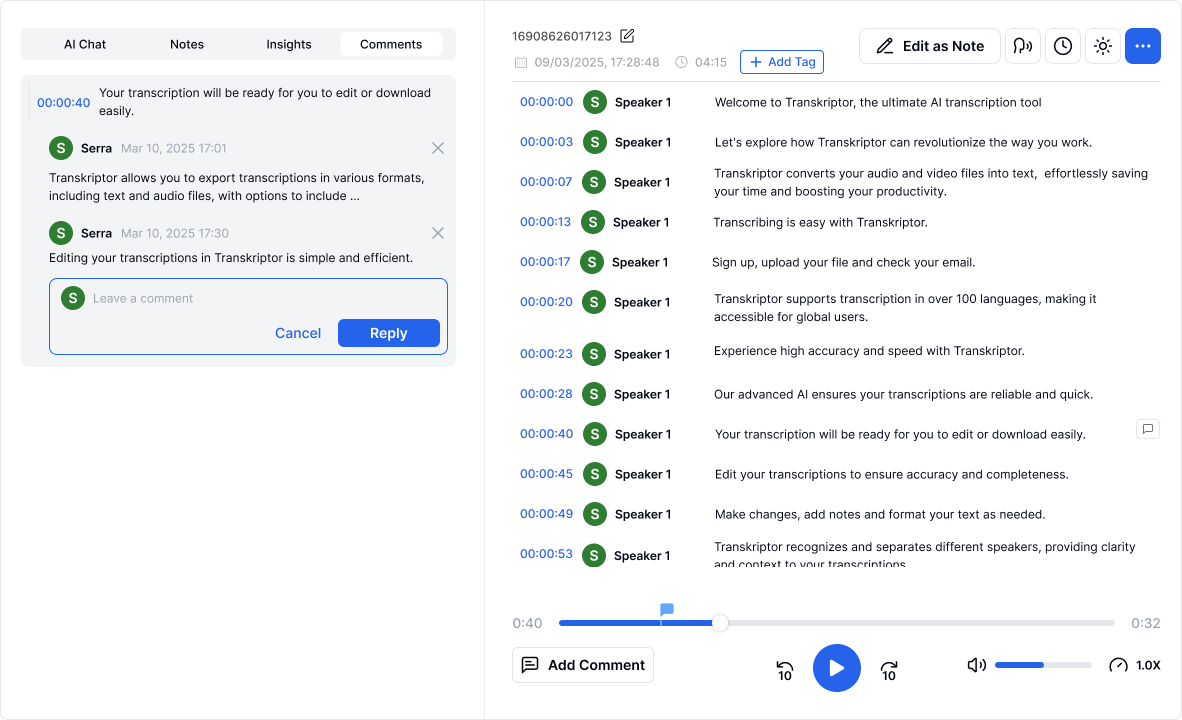
Task: Click the Add Tag button
Action: (x=782, y=62)
